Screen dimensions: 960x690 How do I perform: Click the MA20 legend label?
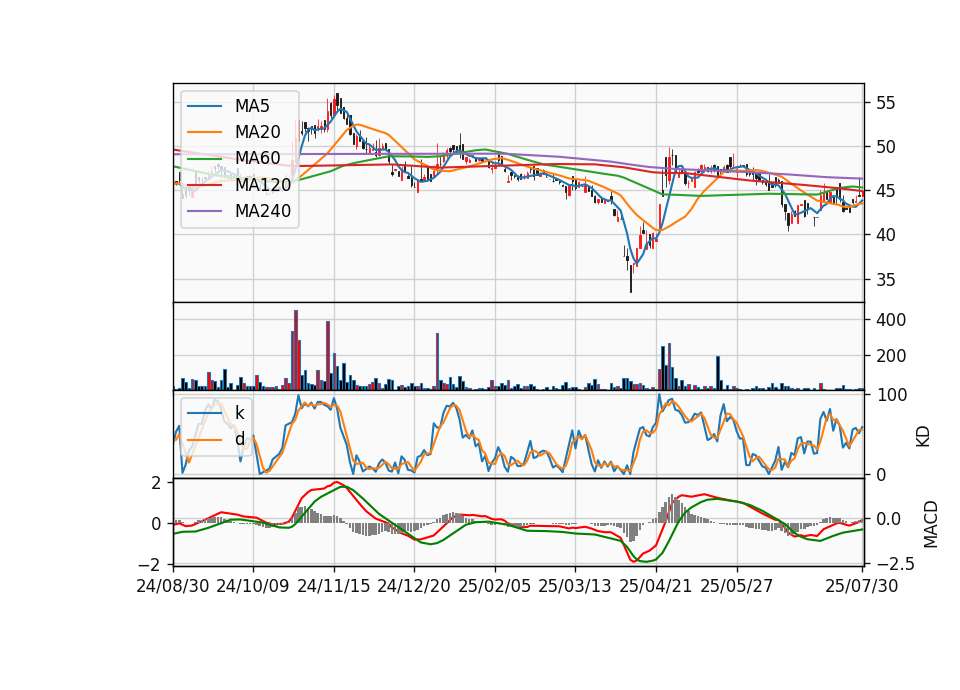pos(257,132)
